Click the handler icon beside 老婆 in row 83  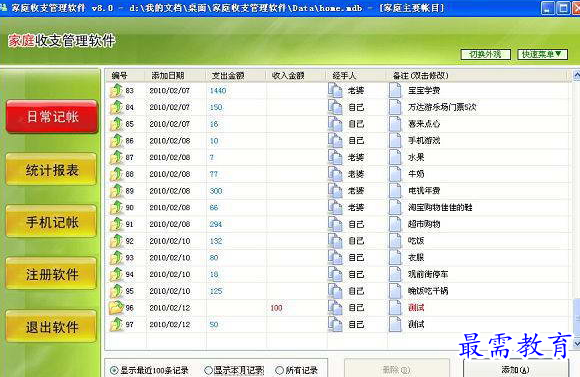coord(335,90)
